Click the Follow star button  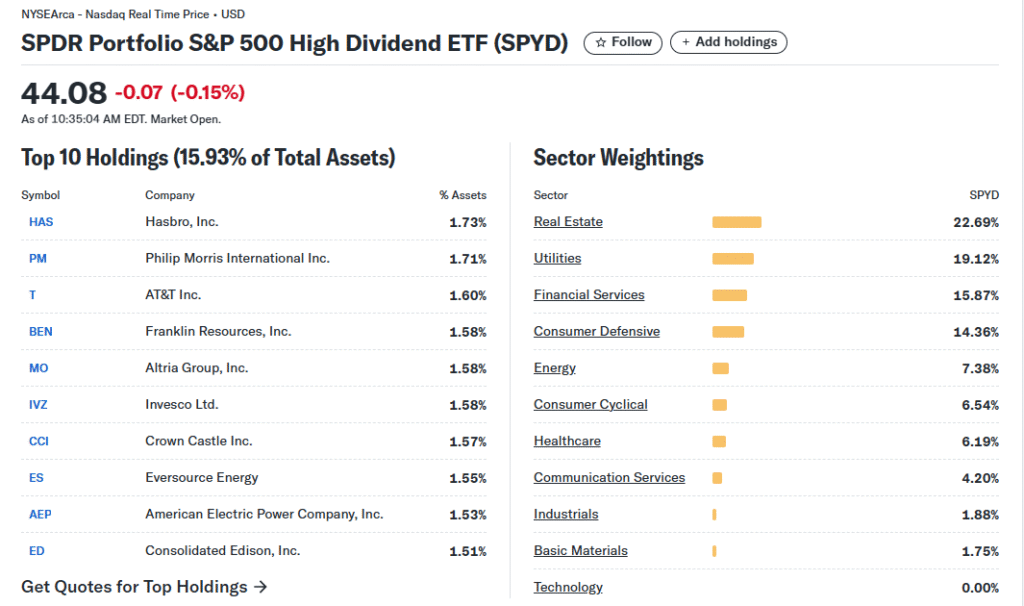622,43
